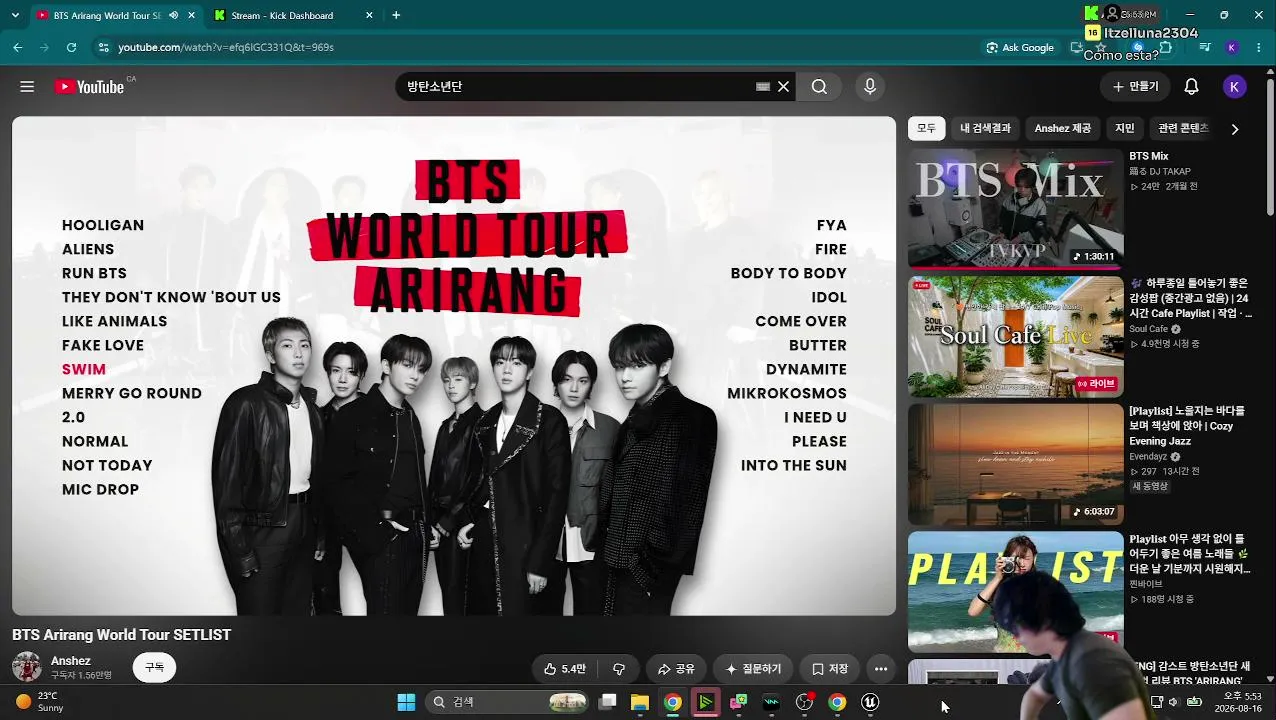Image resolution: width=1276 pixels, height=720 pixels.
Task: Close the Kick Dashboard tab
Action: (369, 15)
